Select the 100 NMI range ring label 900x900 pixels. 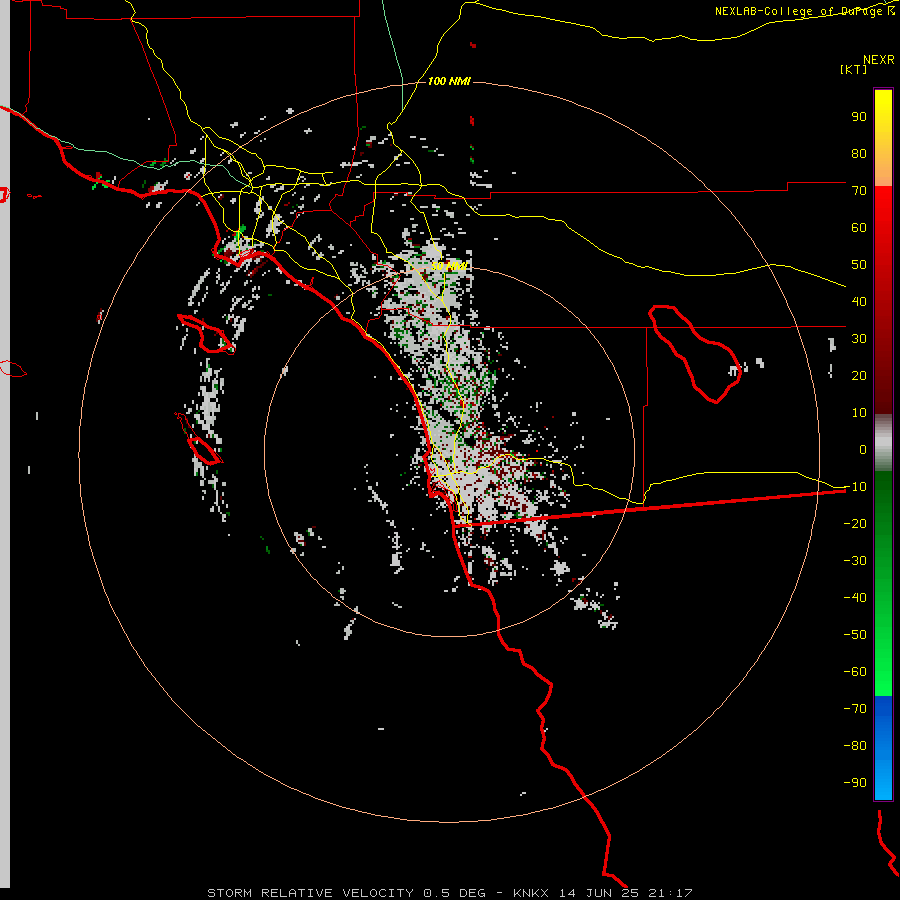click(x=449, y=82)
